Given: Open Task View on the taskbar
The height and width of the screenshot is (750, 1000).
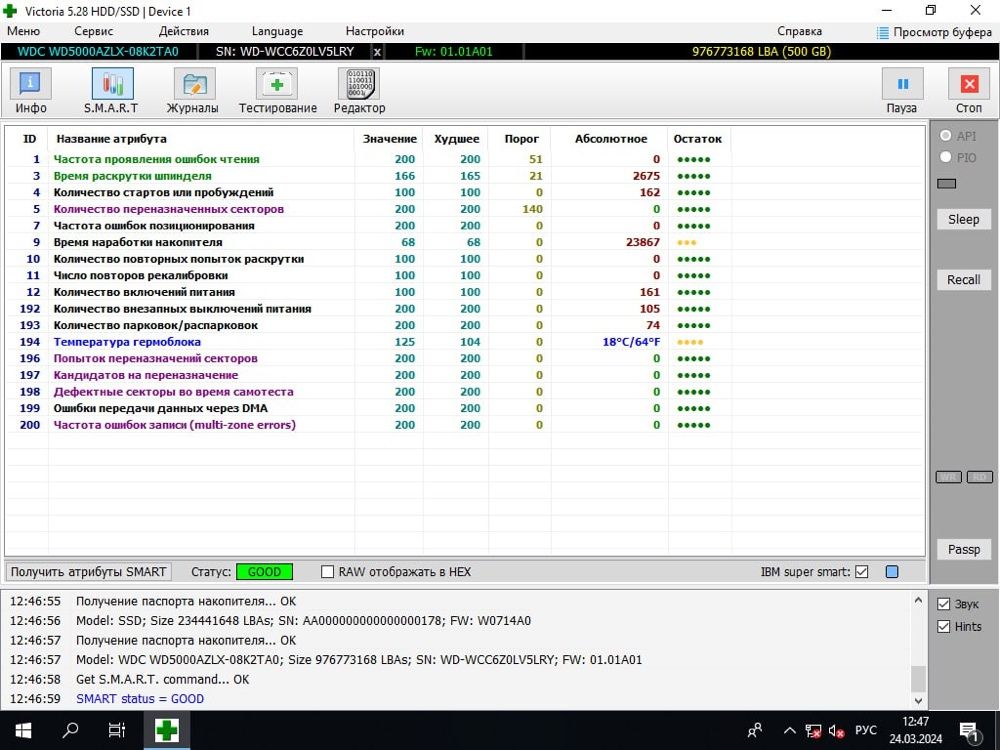Looking at the screenshot, I should [x=117, y=730].
